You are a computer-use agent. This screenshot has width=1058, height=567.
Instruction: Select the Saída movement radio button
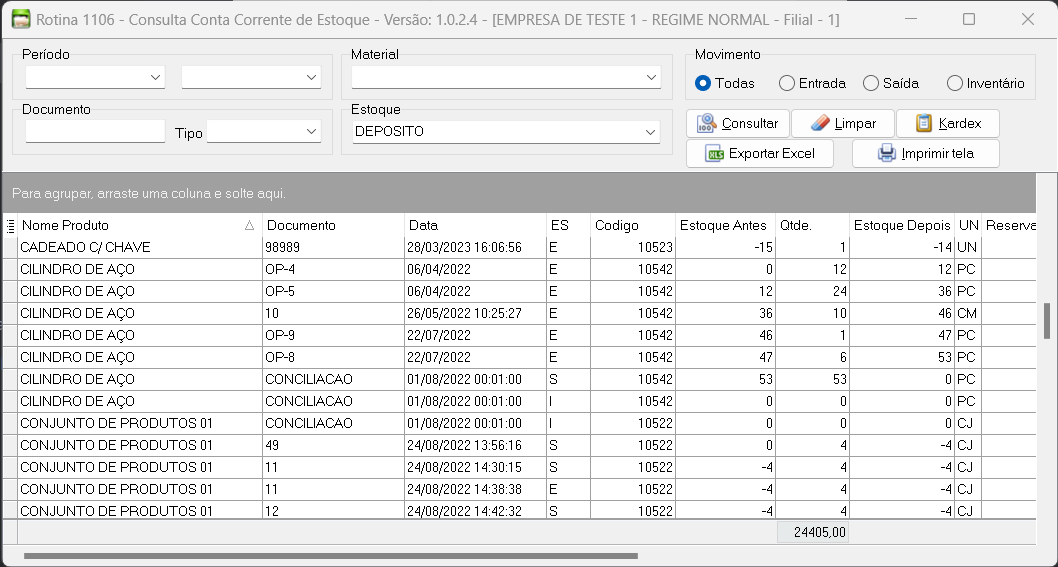(x=871, y=83)
